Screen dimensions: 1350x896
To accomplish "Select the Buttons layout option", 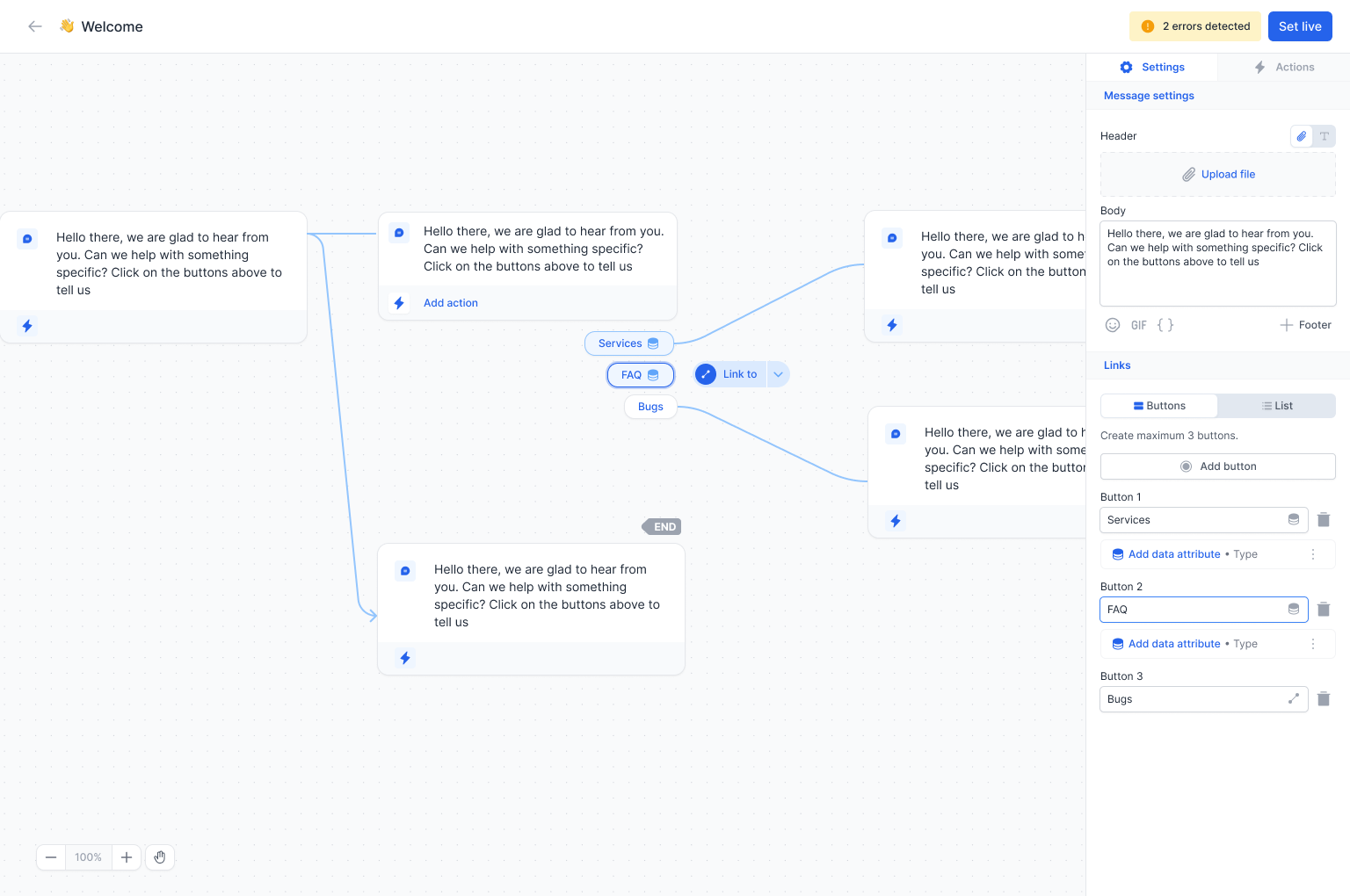I will click(1159, 406).
